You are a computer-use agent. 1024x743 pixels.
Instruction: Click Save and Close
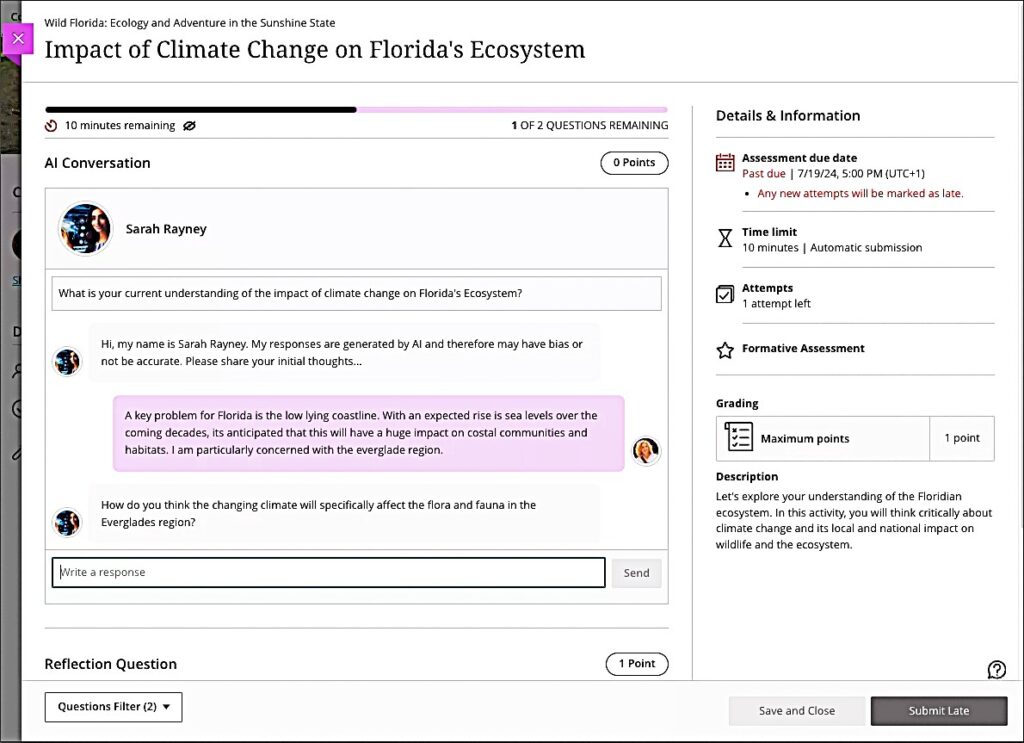point(797,710)
